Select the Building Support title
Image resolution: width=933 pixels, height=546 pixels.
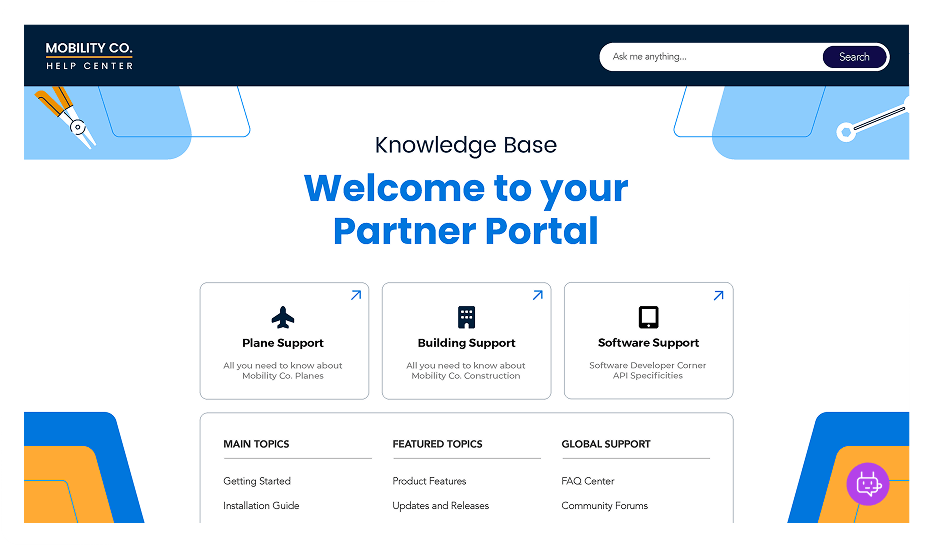[466, 343]
